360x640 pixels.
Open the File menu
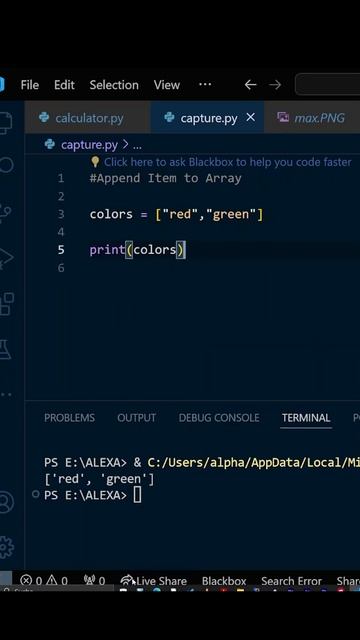30,85
